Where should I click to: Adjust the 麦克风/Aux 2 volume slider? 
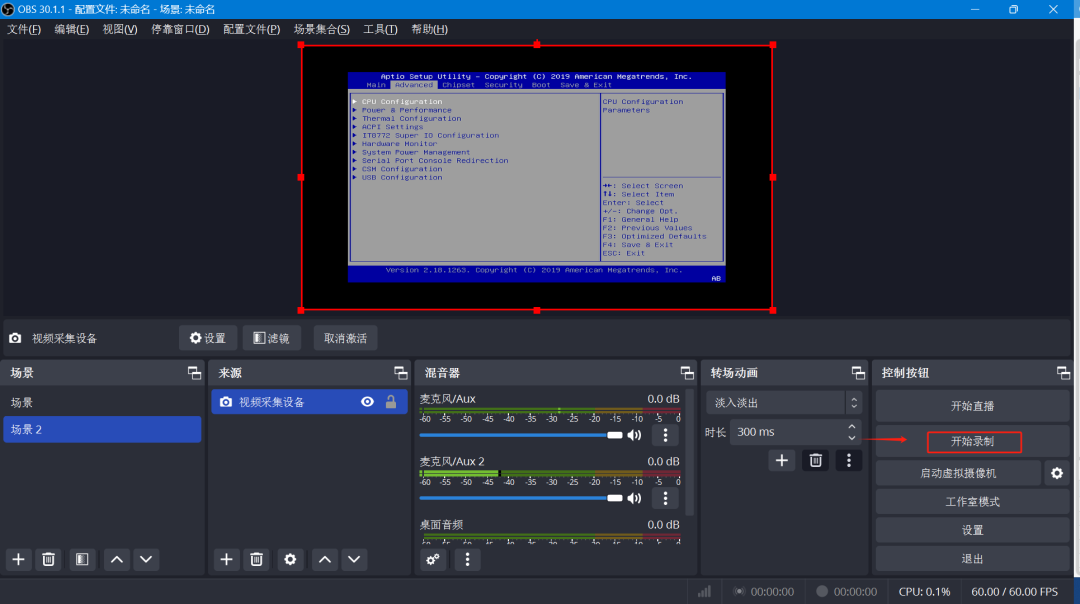pos(521,498)
